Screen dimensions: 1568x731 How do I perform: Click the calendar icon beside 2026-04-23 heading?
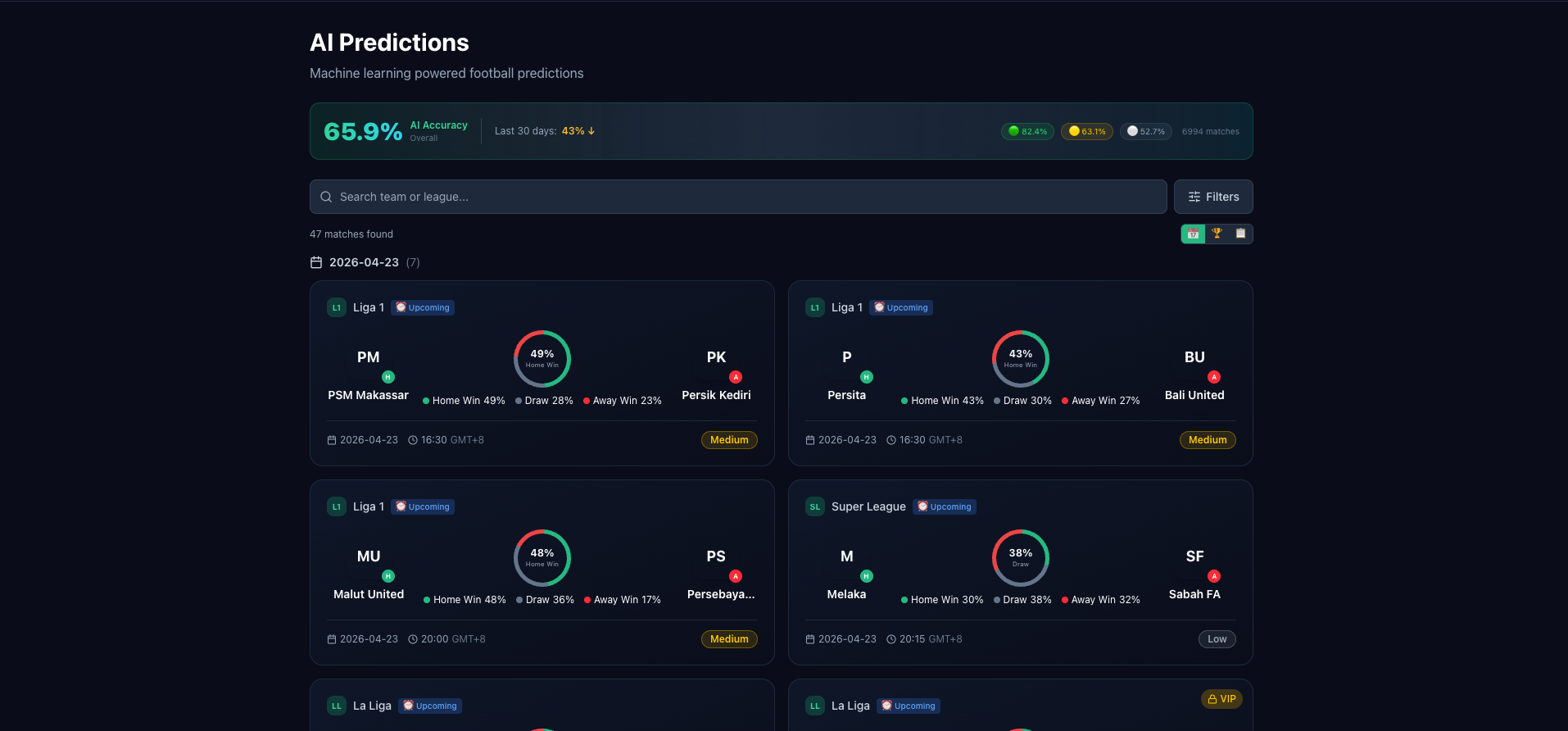[x=316, y=262]
